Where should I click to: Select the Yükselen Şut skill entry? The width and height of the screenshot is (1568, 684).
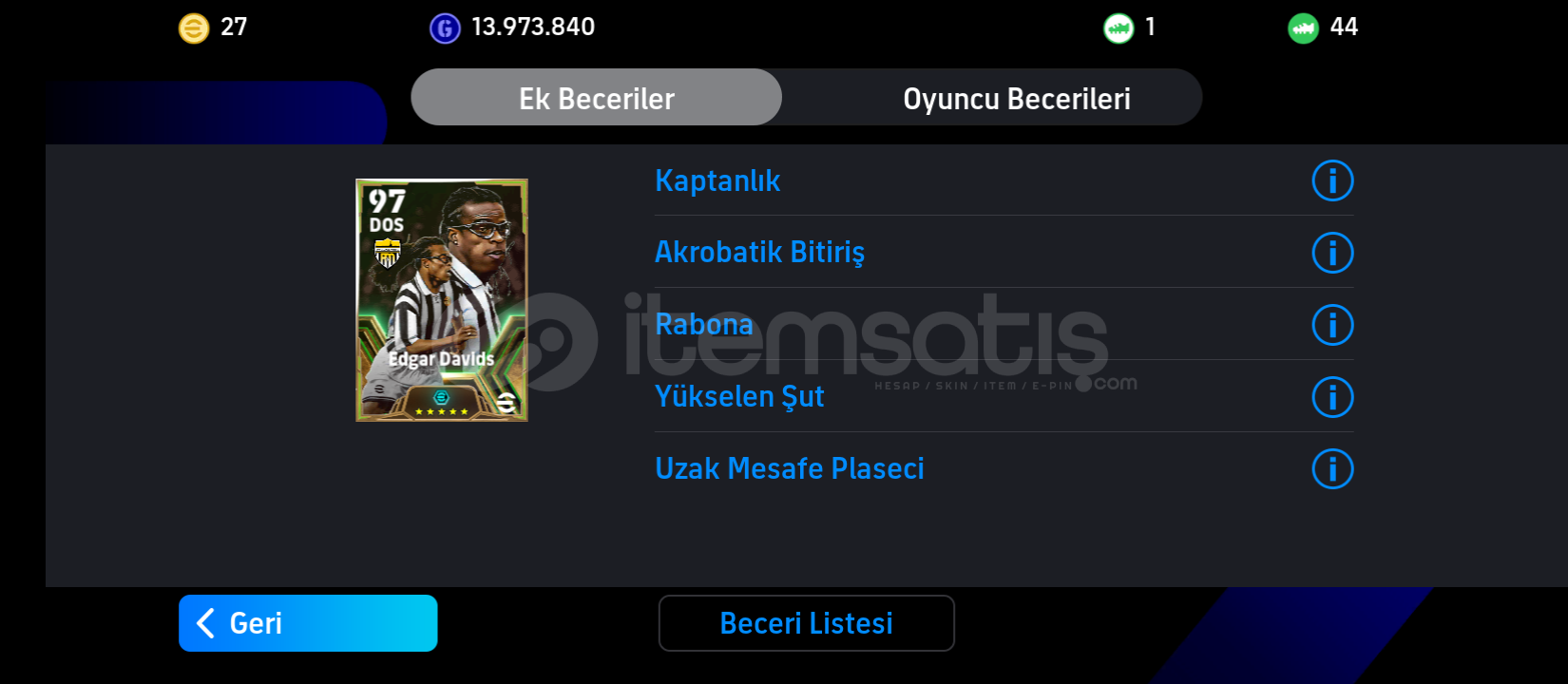coord(1004,397)
